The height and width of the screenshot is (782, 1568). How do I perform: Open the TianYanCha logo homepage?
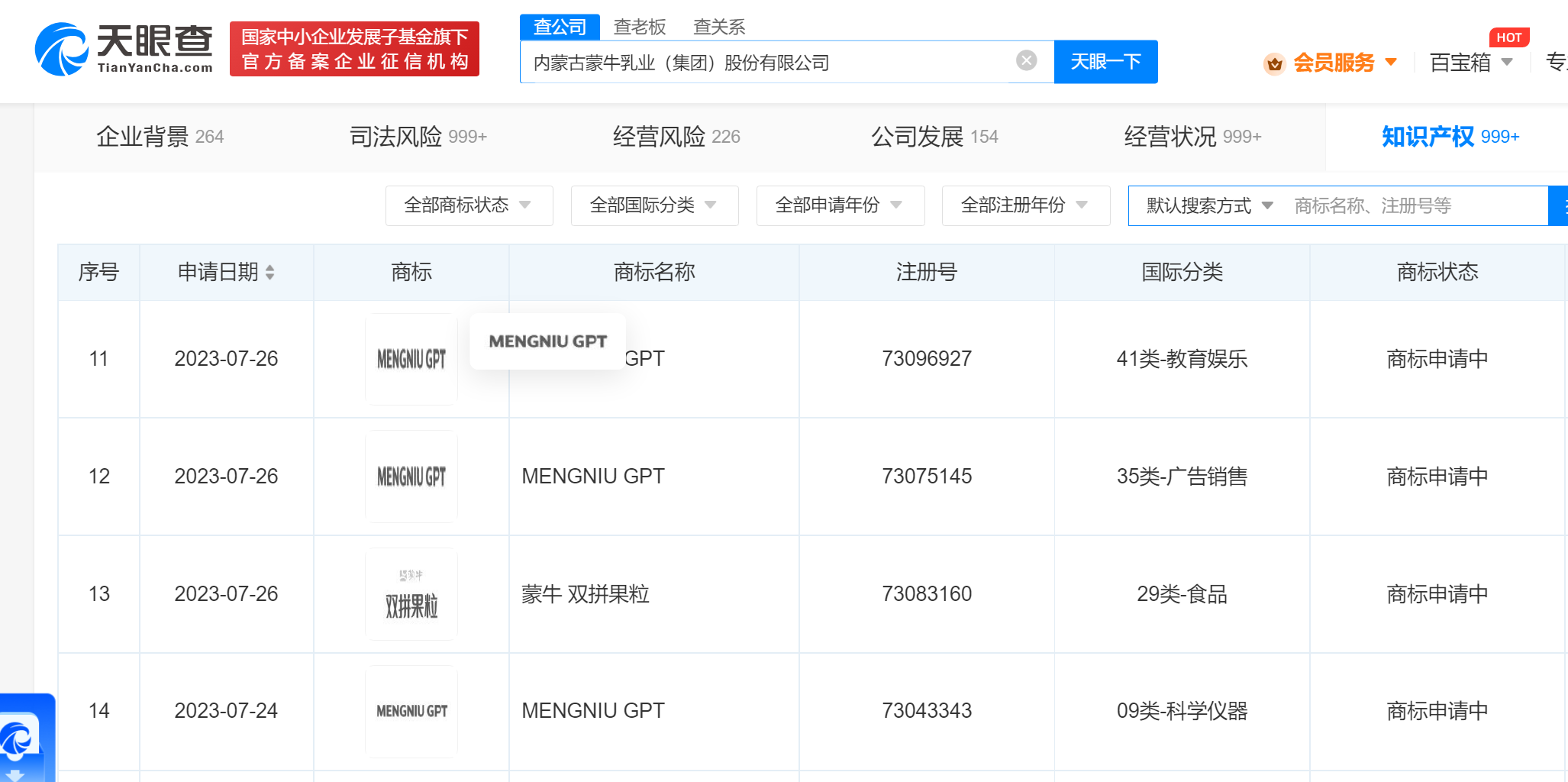pos(124,50)
